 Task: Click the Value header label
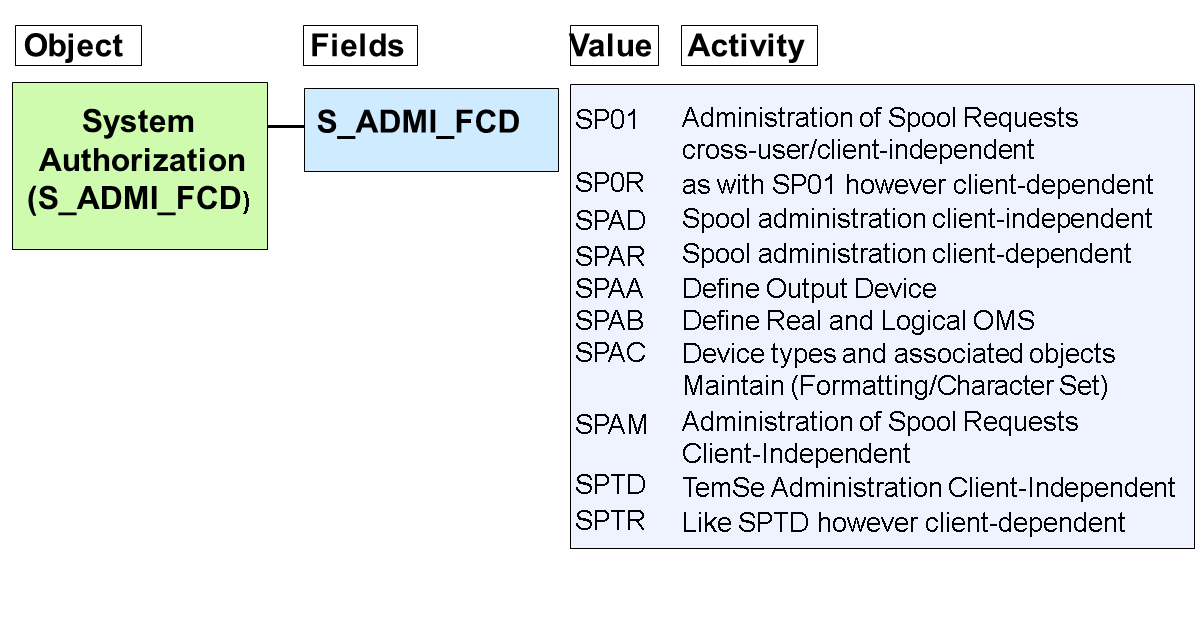(x=613, y=46)
